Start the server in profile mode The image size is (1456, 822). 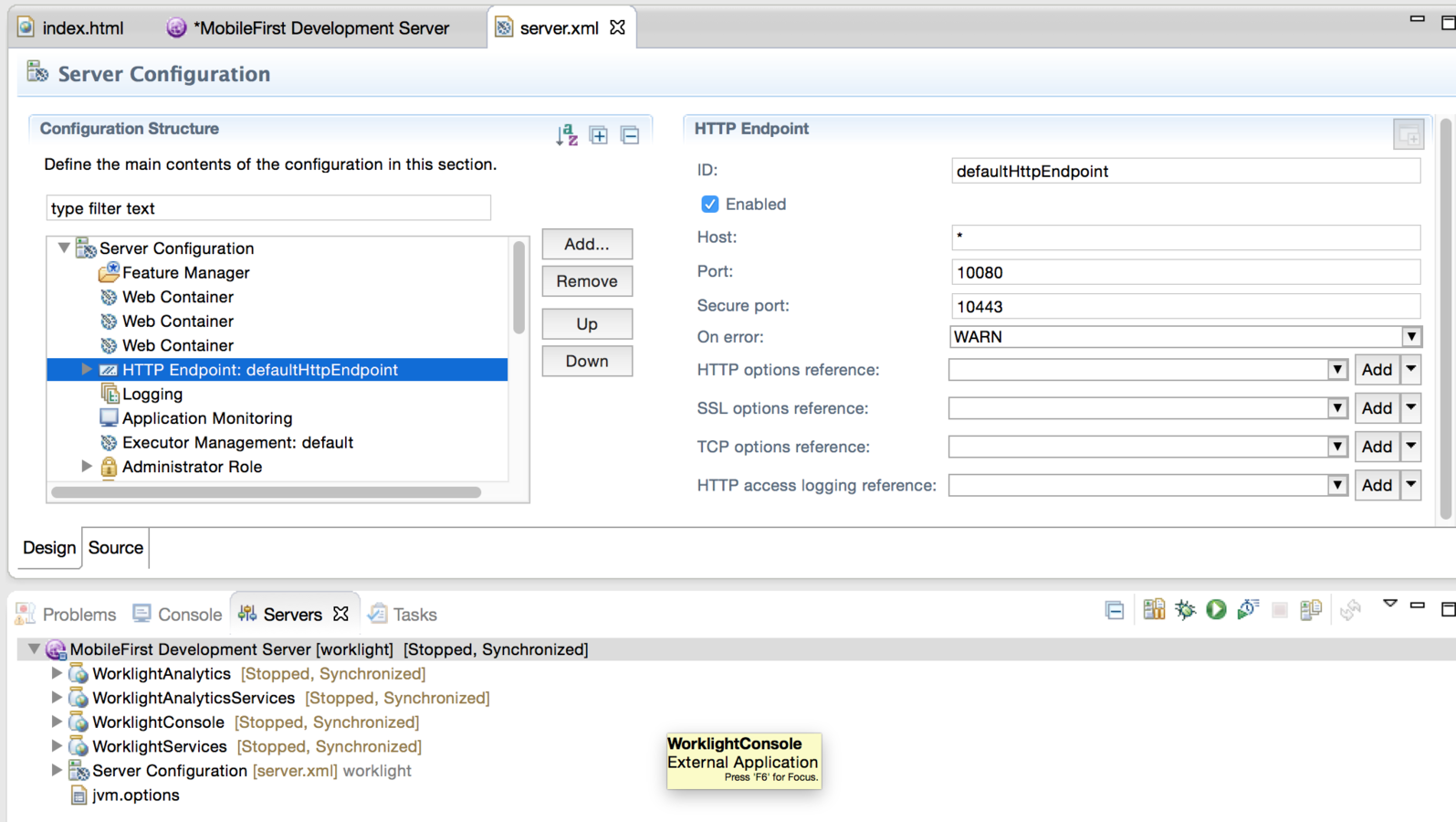(x=1248, y=609)
